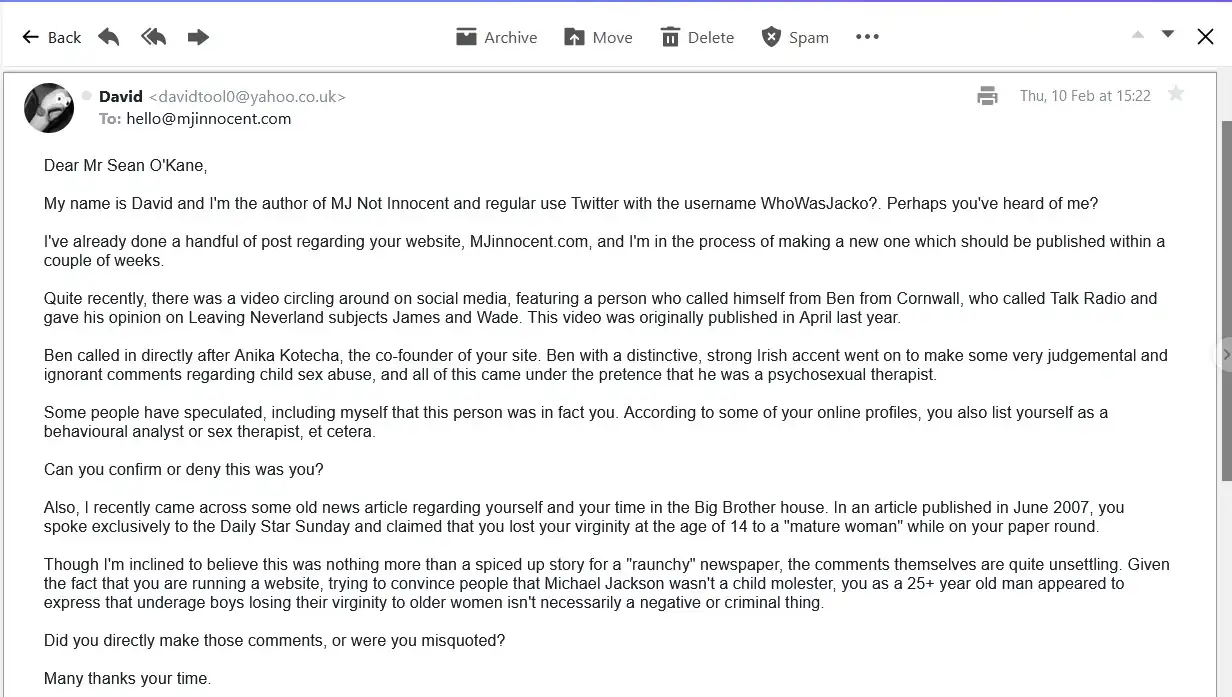1232x697 pixels.
Task: Expand the right side panel chevron
Action: (1225, 354)
